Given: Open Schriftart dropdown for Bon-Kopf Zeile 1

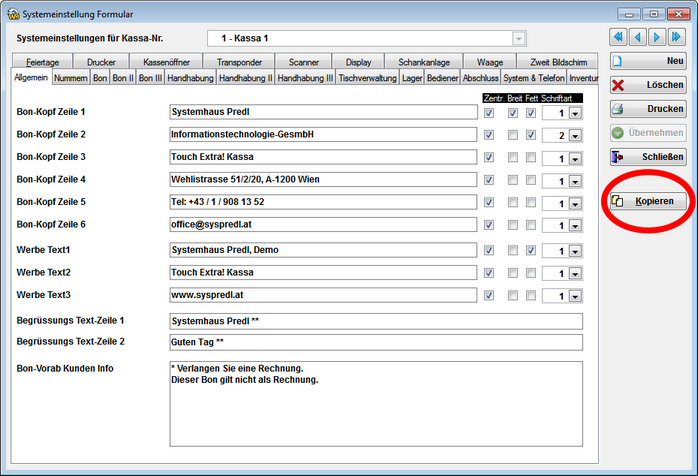Looking at the screenshot, I should (575, 114).
